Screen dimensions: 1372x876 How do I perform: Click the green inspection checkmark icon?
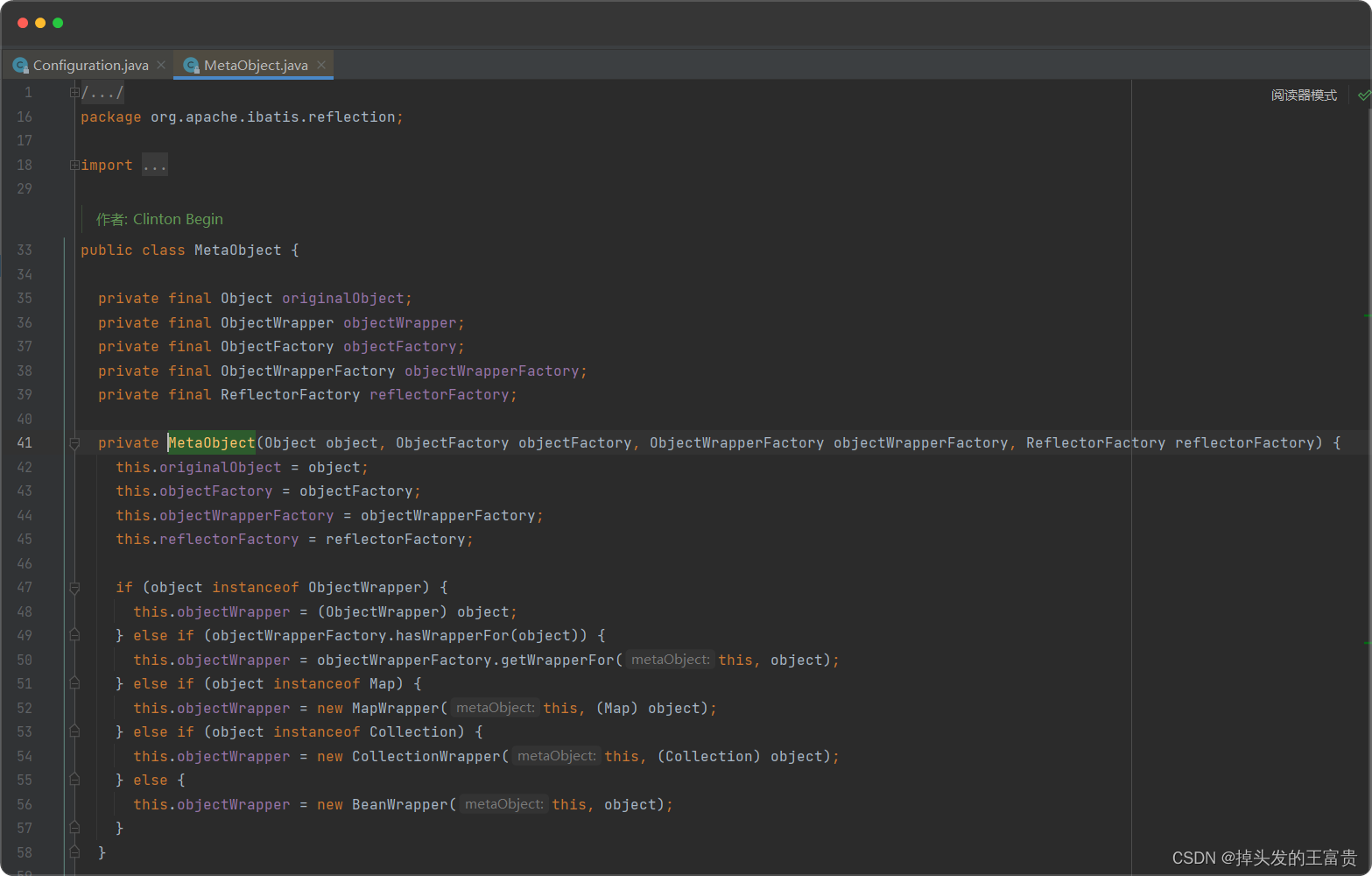(1364, 95)
